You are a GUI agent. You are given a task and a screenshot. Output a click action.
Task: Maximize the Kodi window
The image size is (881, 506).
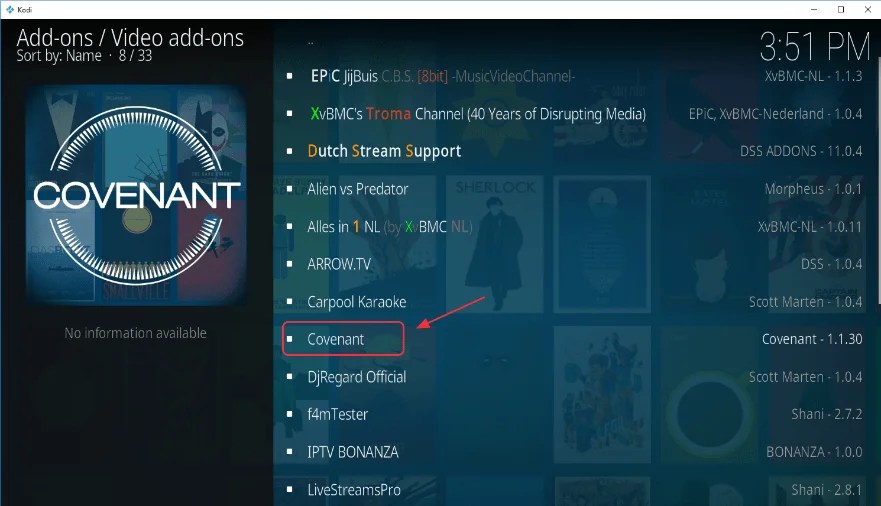click(x=841, y=10)
